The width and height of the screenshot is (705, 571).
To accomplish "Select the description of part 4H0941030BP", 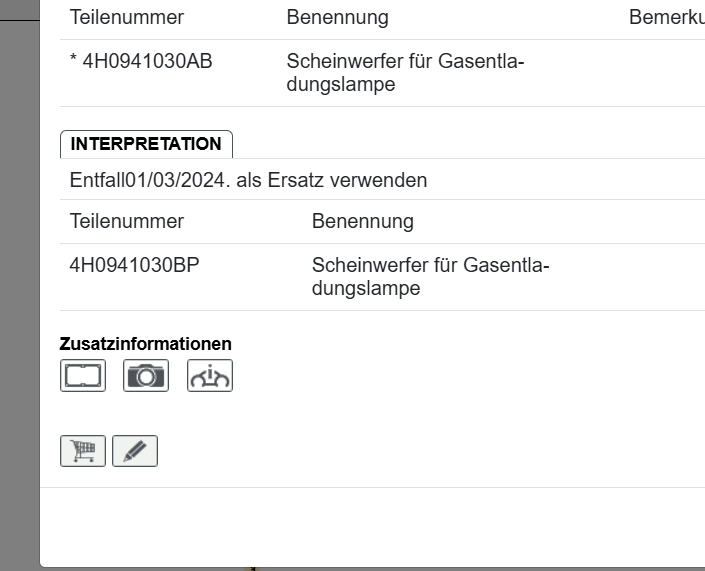I will point(430,277).
